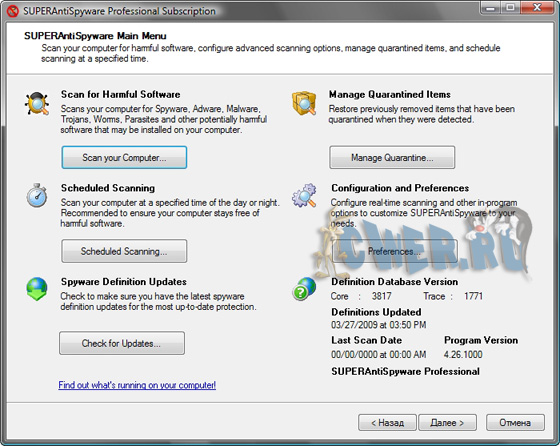Open Preferences button

[x=395, y=251]
